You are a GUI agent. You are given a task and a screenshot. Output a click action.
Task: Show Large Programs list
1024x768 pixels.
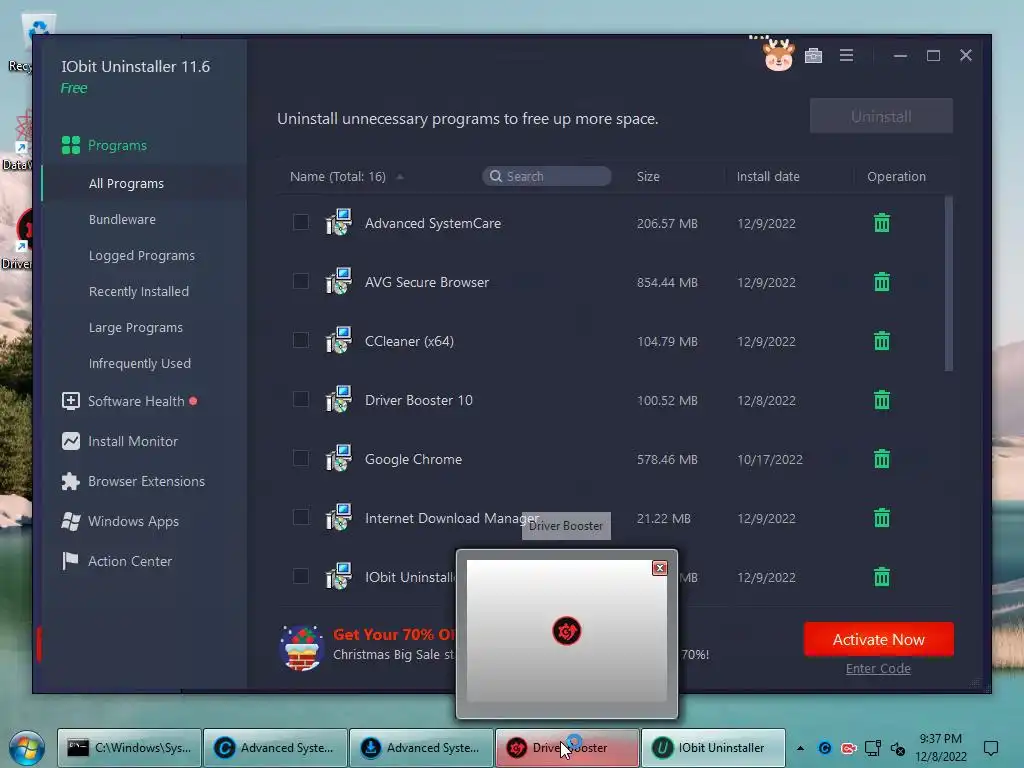coord(135,327)
